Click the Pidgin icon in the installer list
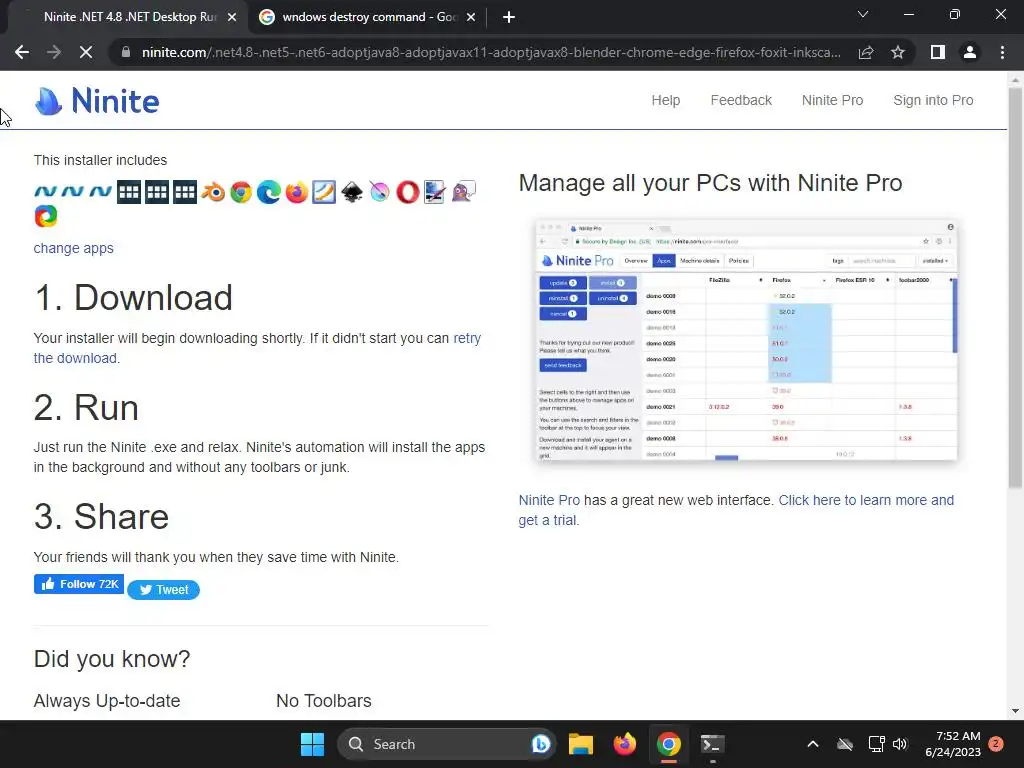 [463, 192]
